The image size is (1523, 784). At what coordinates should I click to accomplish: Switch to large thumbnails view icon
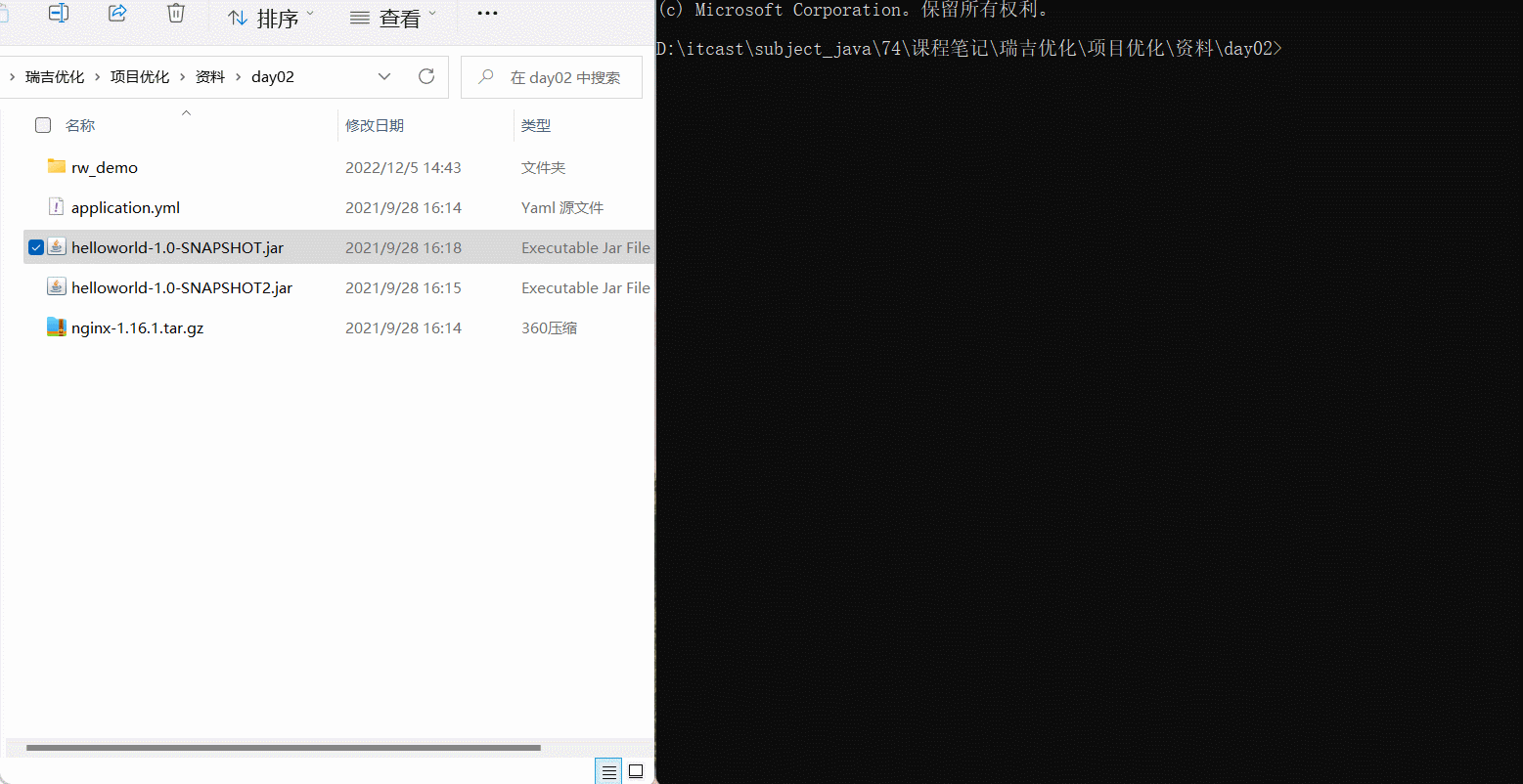[636, 771]
